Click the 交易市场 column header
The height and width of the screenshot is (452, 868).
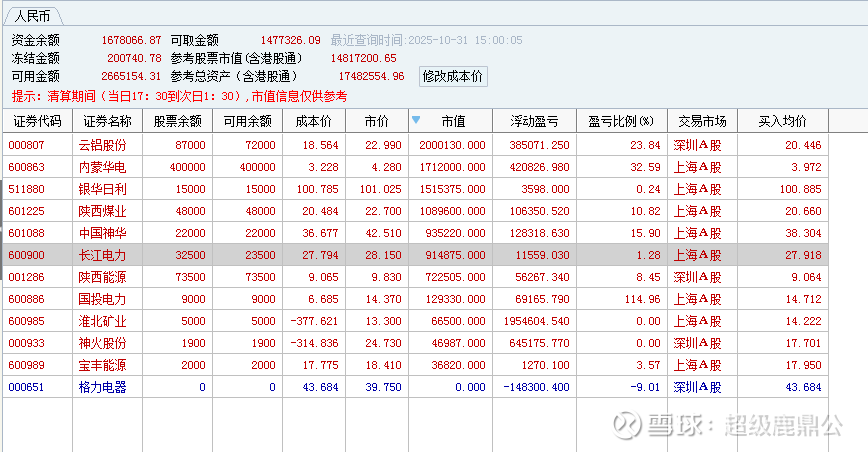point(701,122)
